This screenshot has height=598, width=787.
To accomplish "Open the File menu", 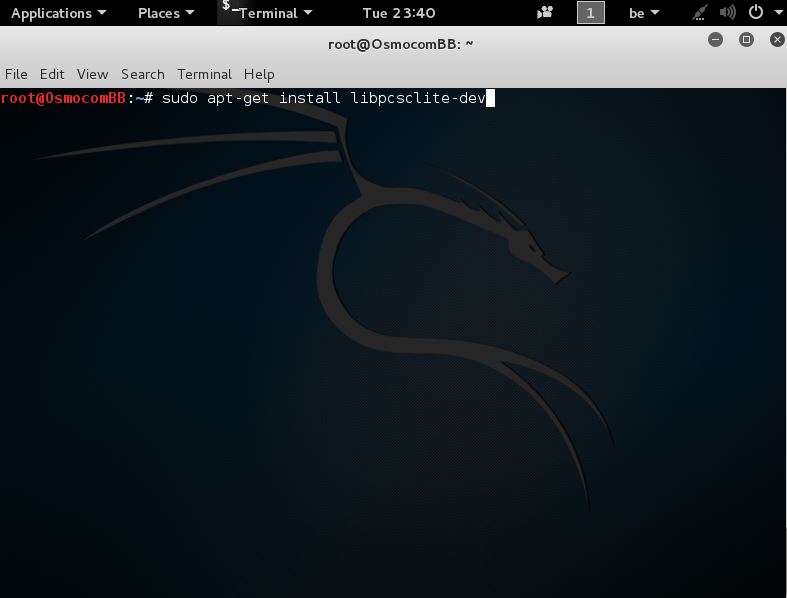I will [x=16, y=74].
